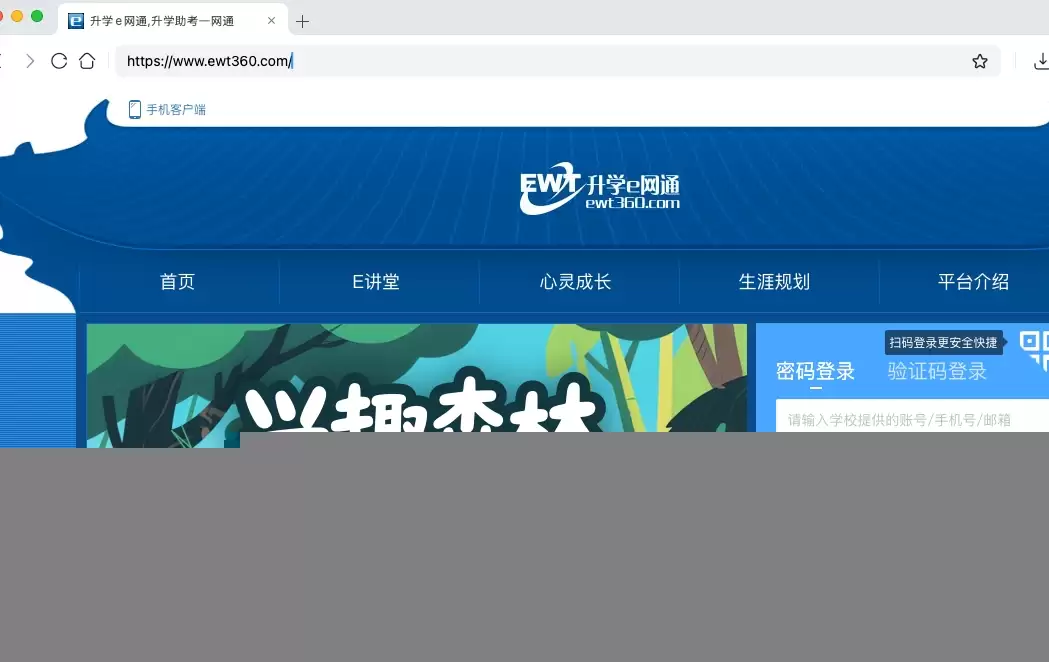Close the 升学e网通 browser tab
The width and height of the screenshot is (1049, 662).
pyautogui.click(x=271, y=21)
